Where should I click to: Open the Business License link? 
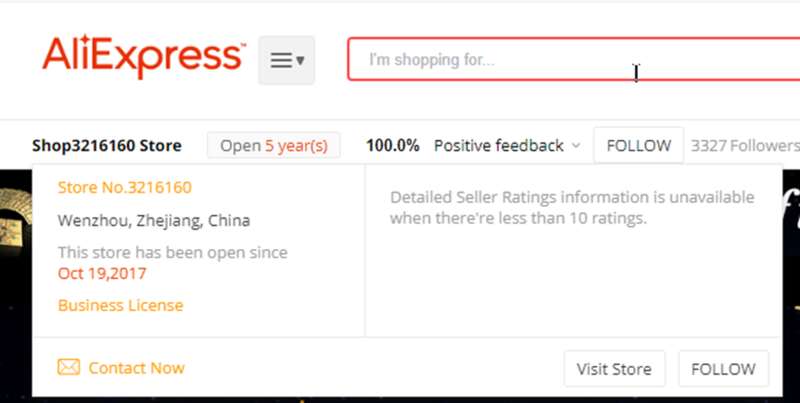(x=120, y=306)
